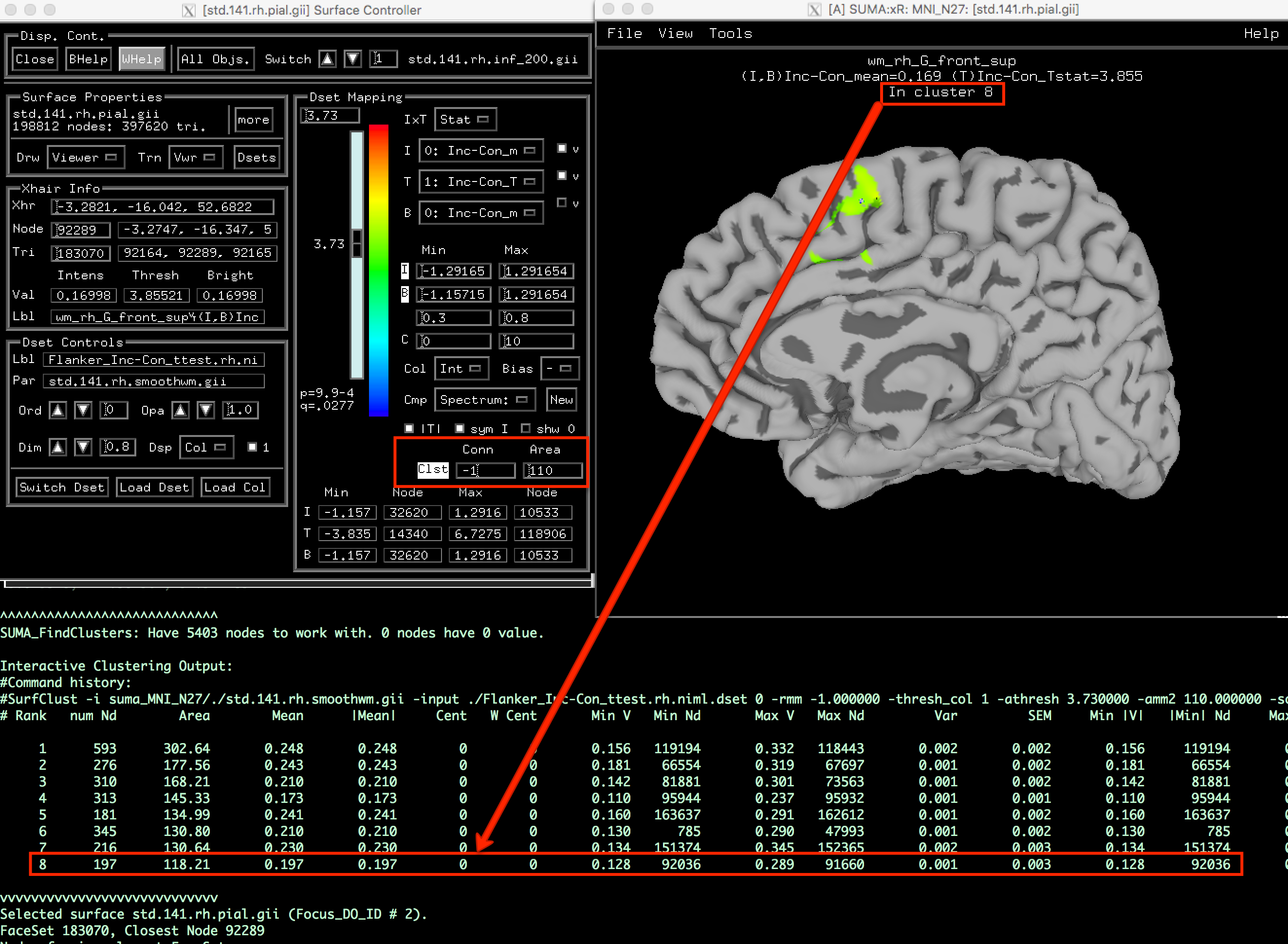Image resolution: width=1288 pixels, height=944 pixels.
Task: Click the WHelp button
Action: tap(142, 59)
